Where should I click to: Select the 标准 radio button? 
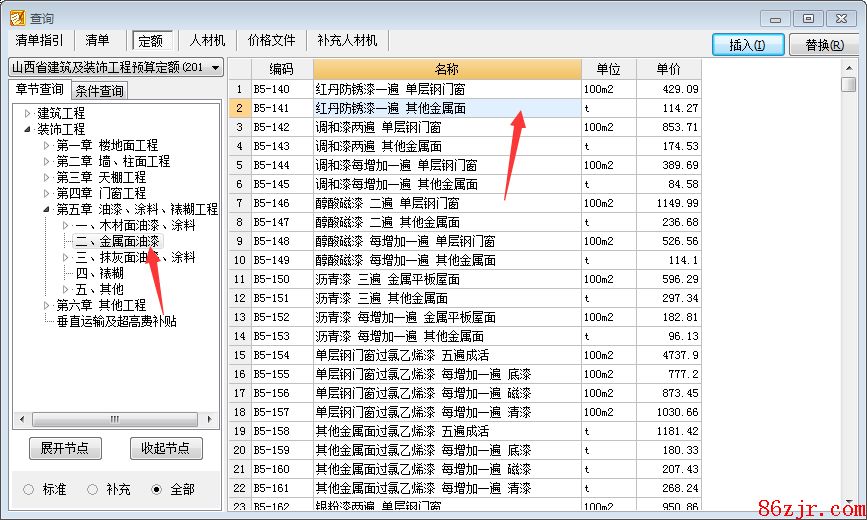coord(28,489)
